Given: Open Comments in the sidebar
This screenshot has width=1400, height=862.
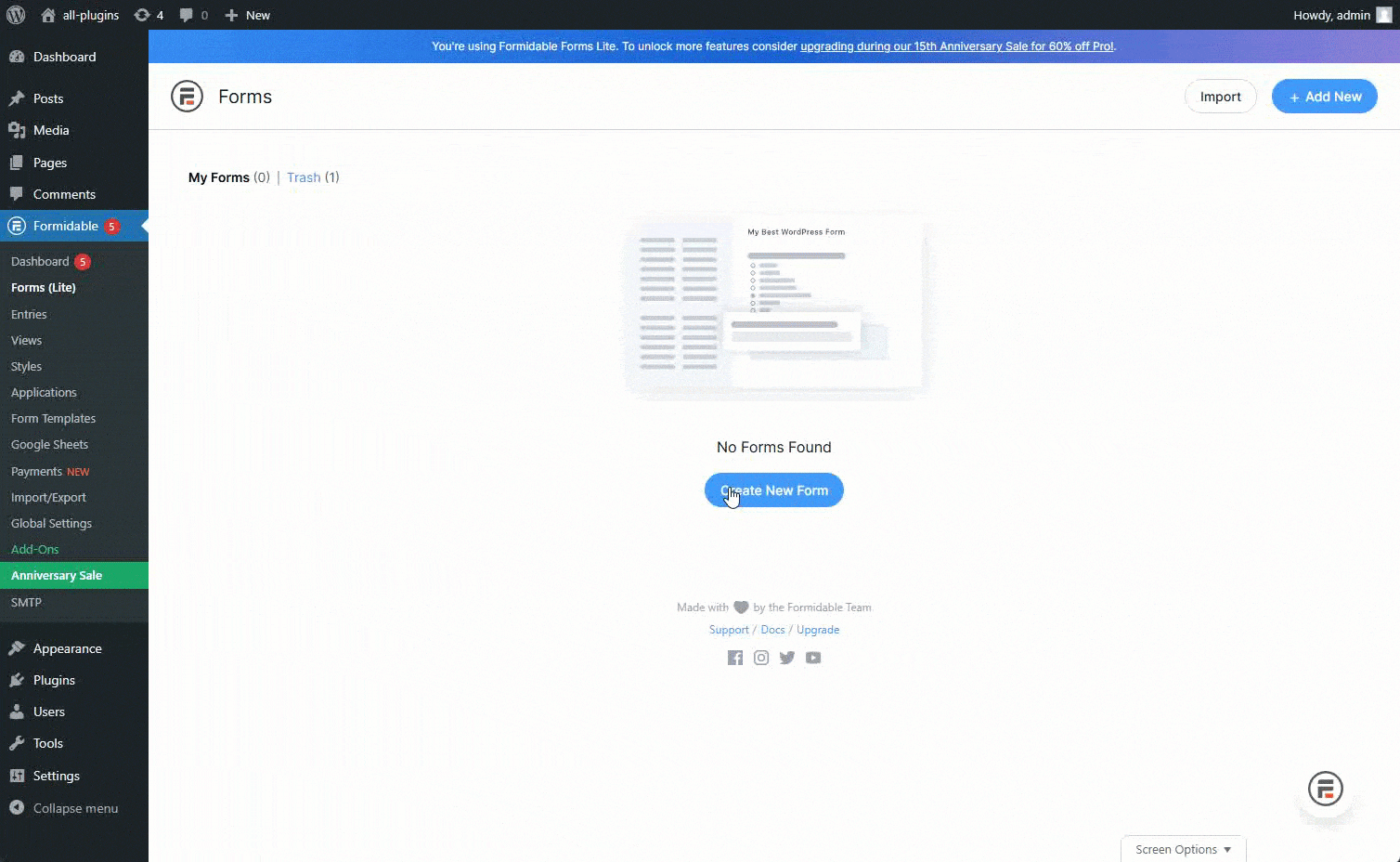Looking at the screenshot, I should [74, 194].
